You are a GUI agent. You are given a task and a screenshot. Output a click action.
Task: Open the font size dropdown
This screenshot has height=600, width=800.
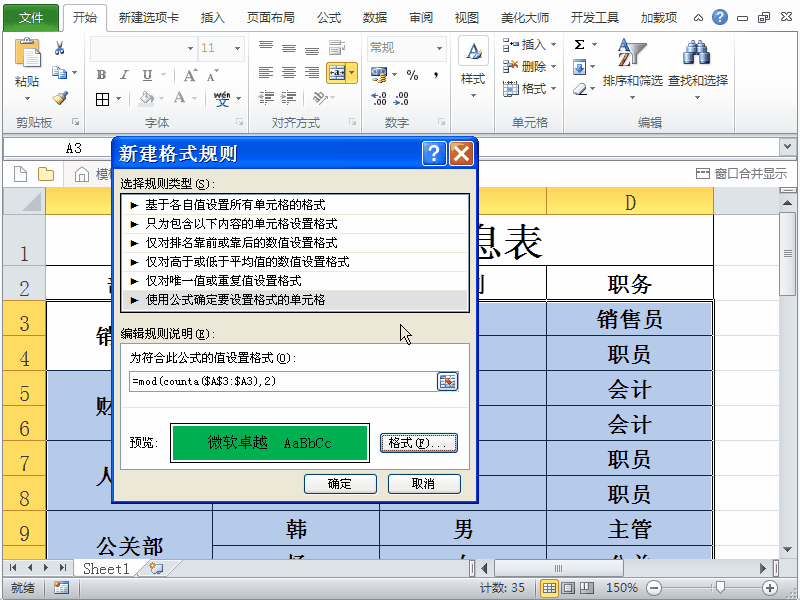(x=238, y=48)
